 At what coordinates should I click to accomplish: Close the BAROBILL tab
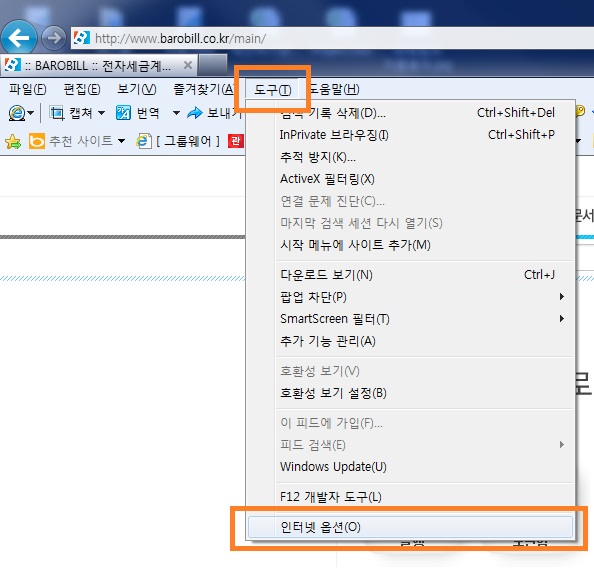click(x=188, y=65)
